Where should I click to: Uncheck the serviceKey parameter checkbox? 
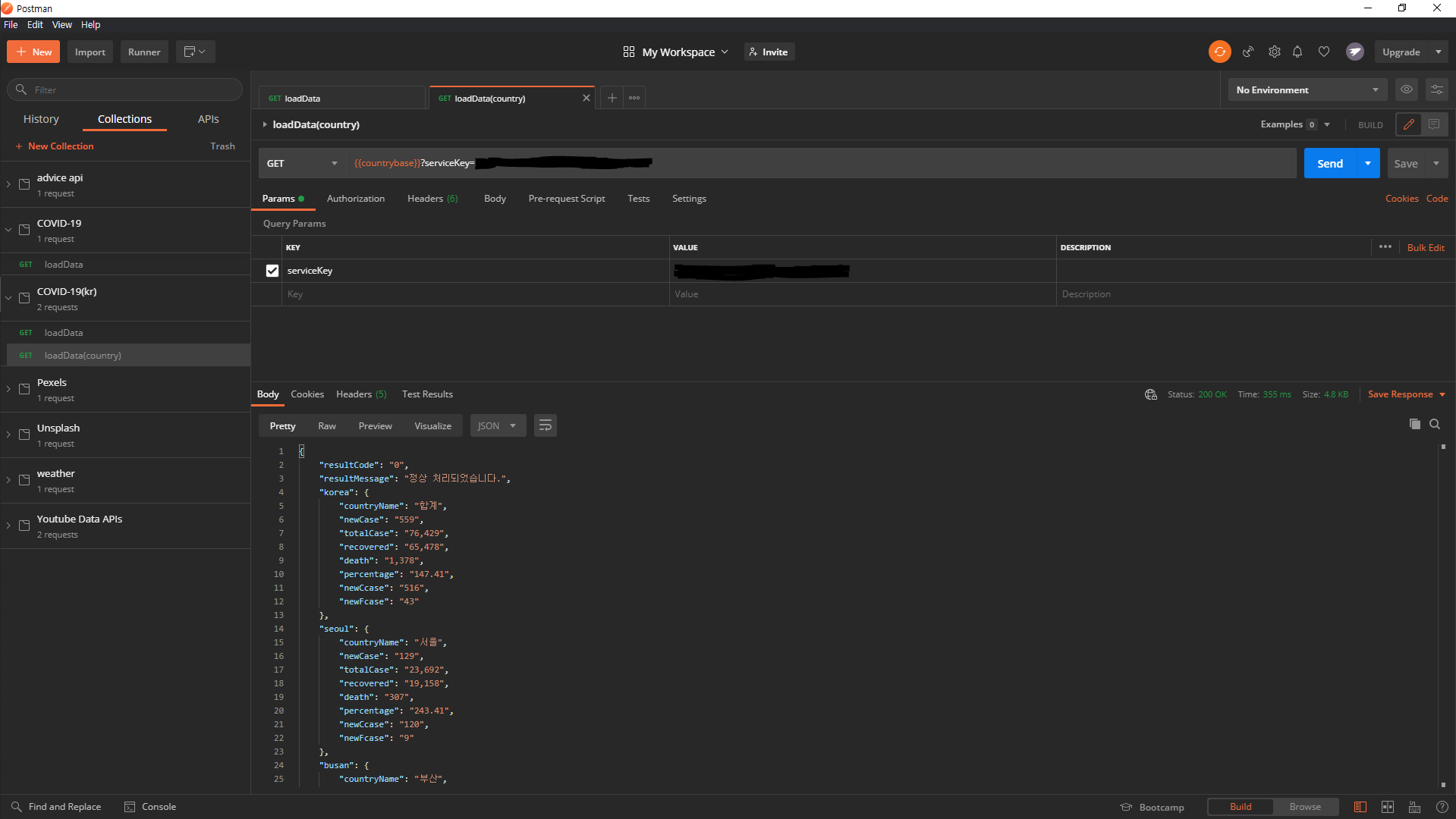coord(272,271)
